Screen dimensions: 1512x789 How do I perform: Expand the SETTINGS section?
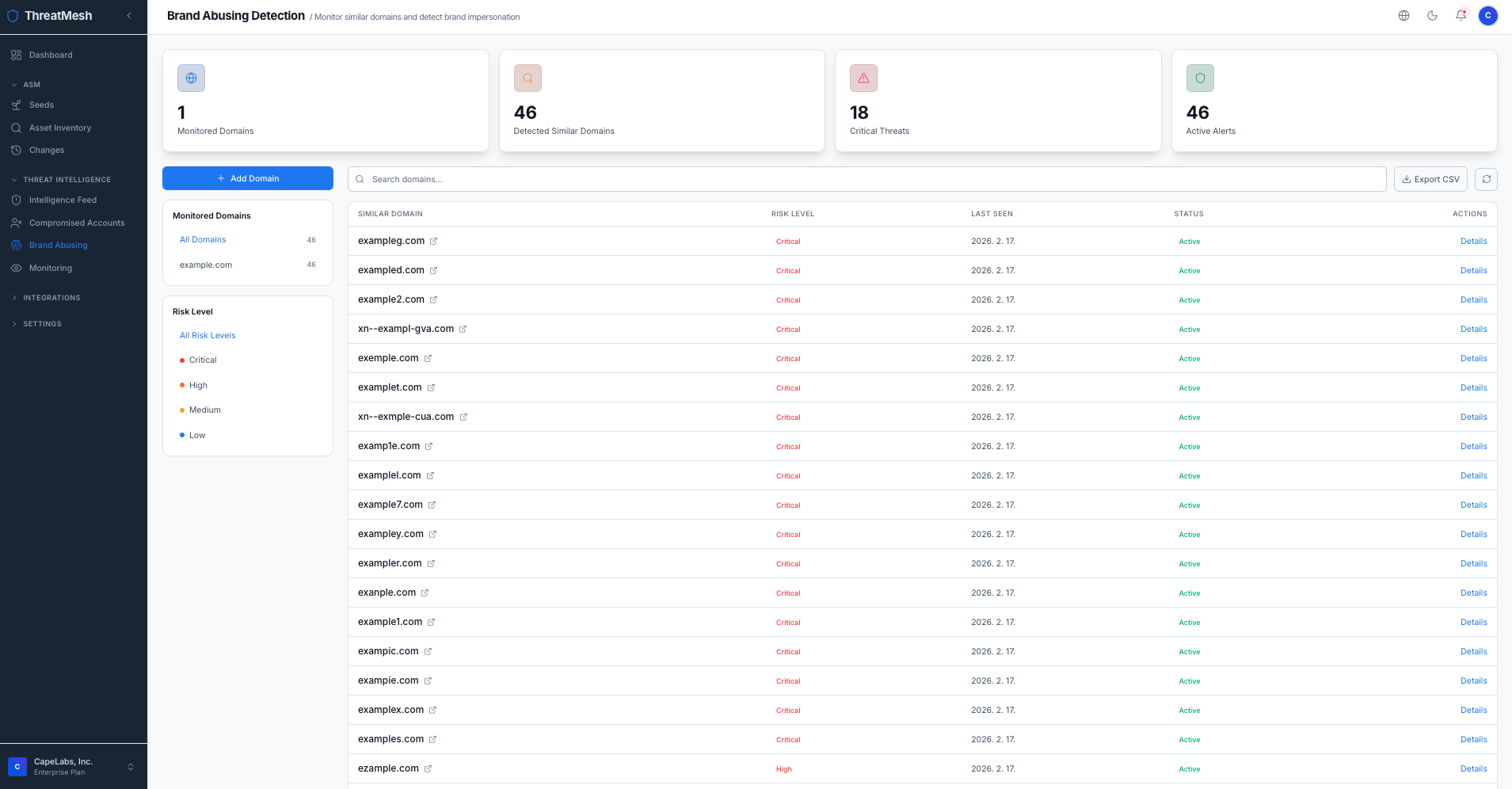point(43,323)
